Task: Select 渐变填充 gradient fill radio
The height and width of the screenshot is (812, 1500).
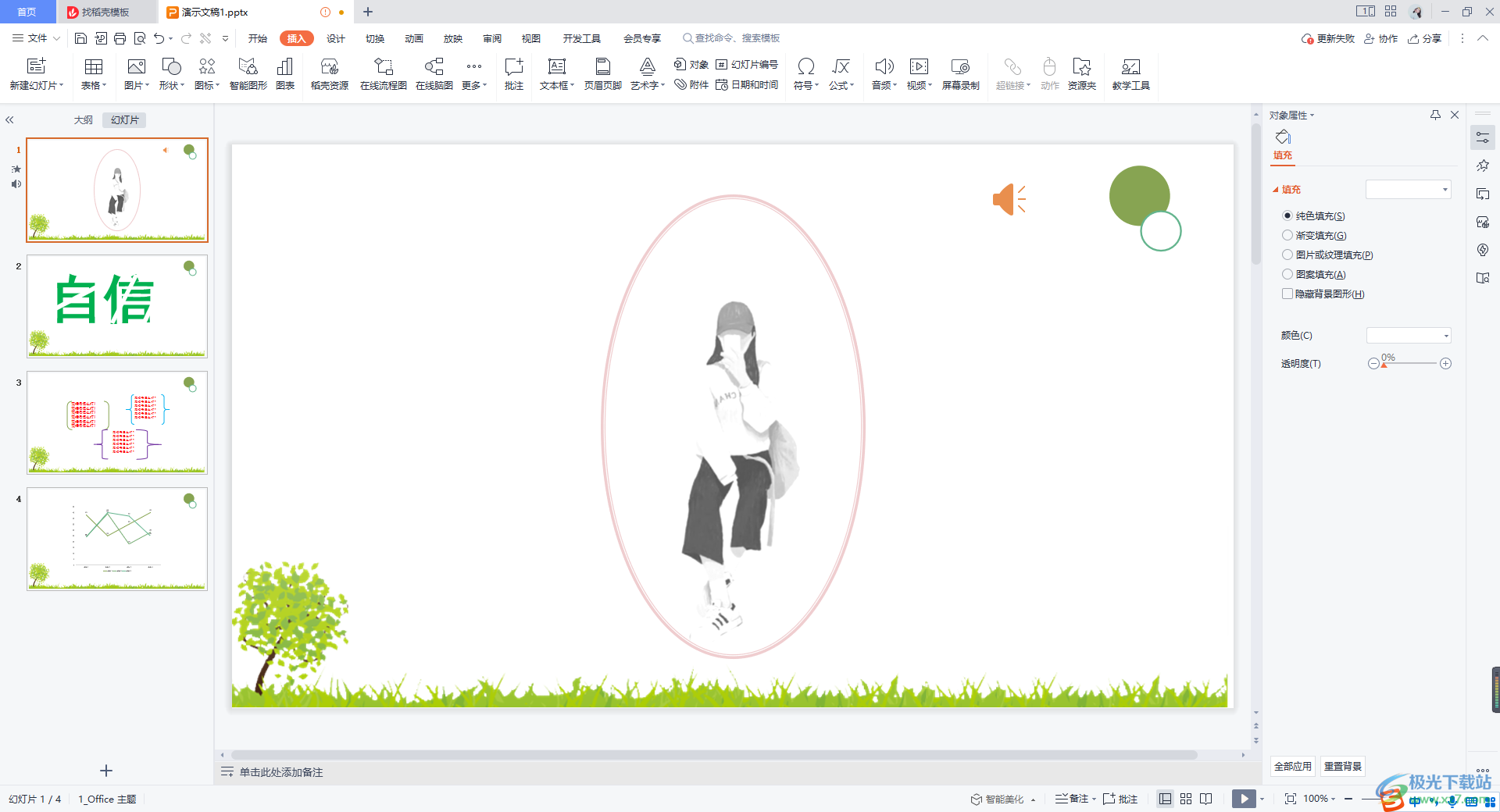Action: point(1287,235)
